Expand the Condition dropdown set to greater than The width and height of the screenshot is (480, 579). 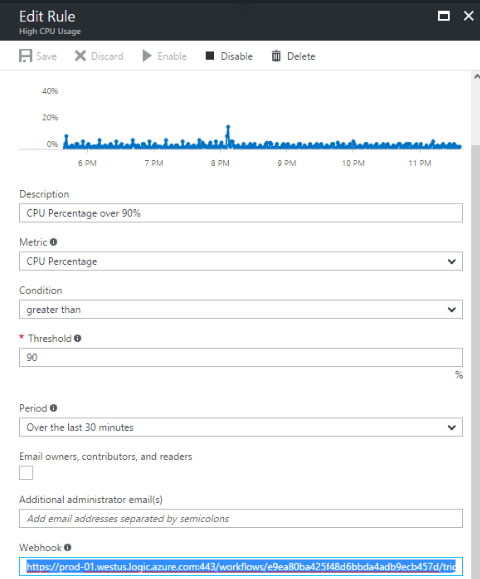coord(241,309)
